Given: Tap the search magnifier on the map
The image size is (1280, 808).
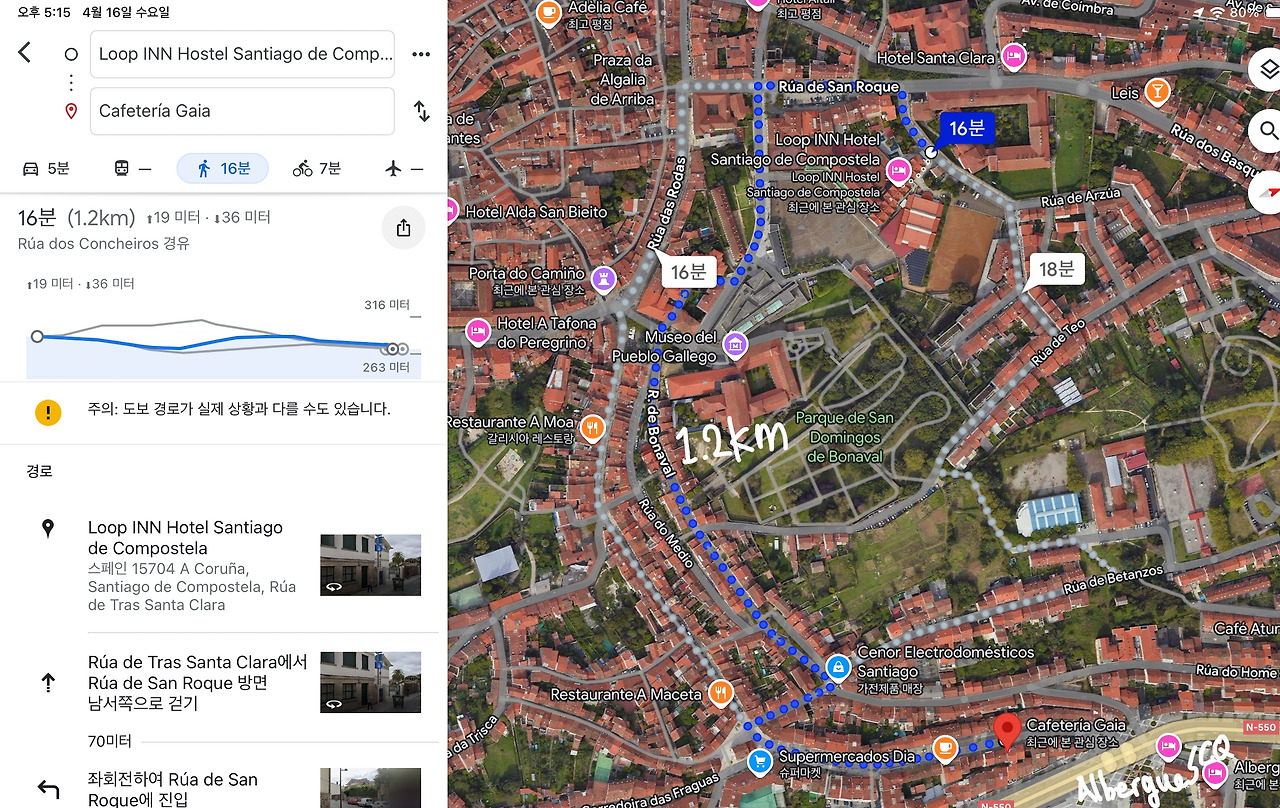Looking at the screenshot, I should [x=1268, y=130].
